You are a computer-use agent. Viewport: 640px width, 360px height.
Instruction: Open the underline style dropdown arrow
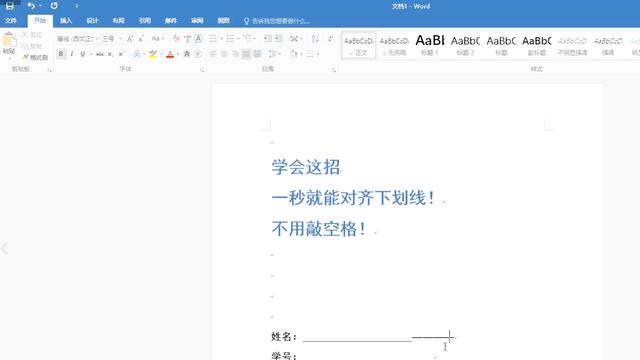[x=91, y=54]
